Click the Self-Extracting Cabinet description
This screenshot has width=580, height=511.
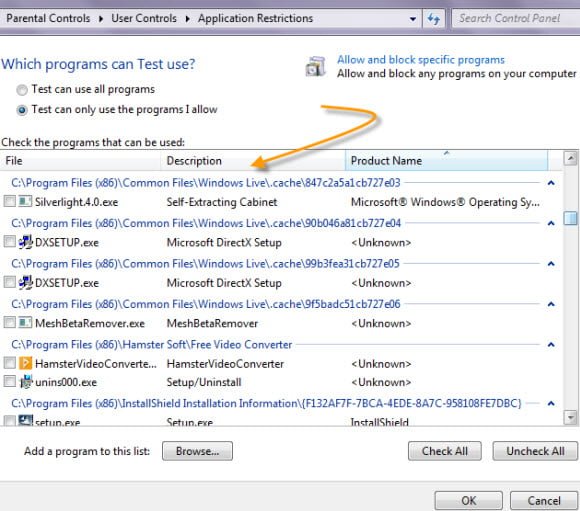point(222,202)
